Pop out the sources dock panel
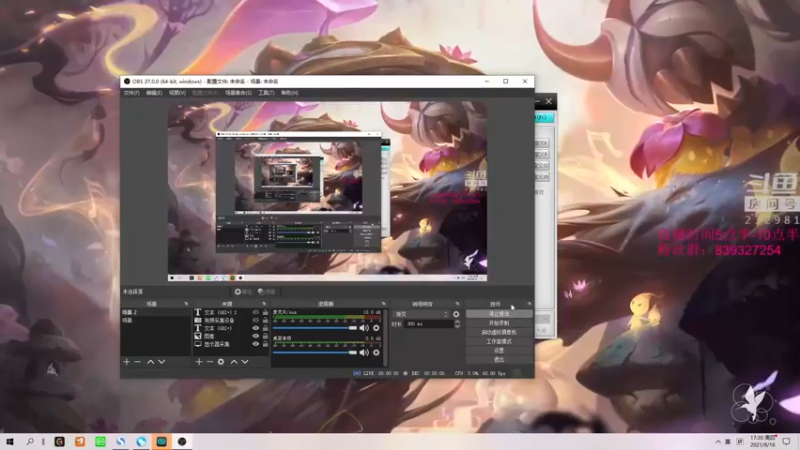800x450 pixels. pos(264,304)
